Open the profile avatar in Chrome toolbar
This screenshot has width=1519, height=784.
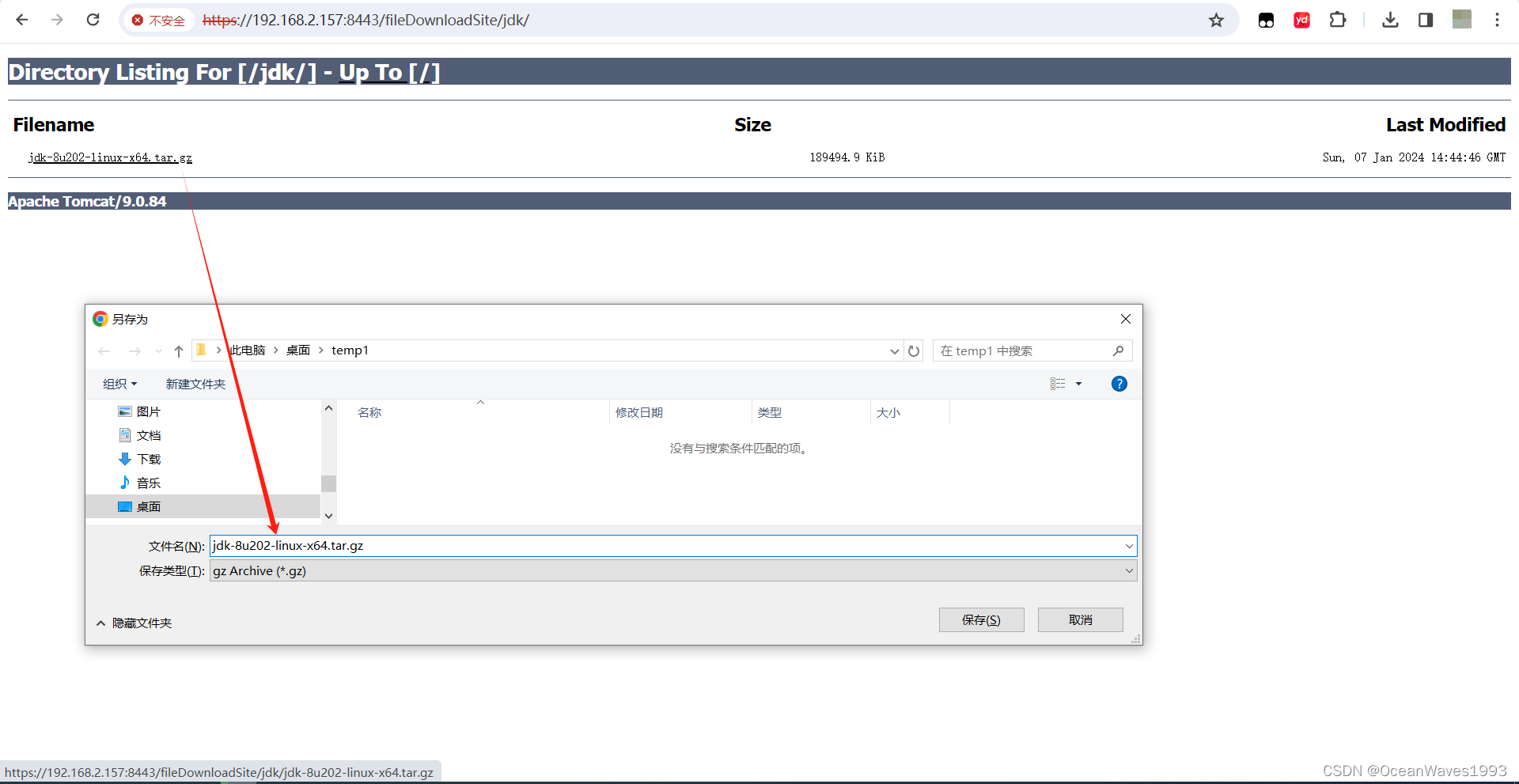(x=1461, y=20)
